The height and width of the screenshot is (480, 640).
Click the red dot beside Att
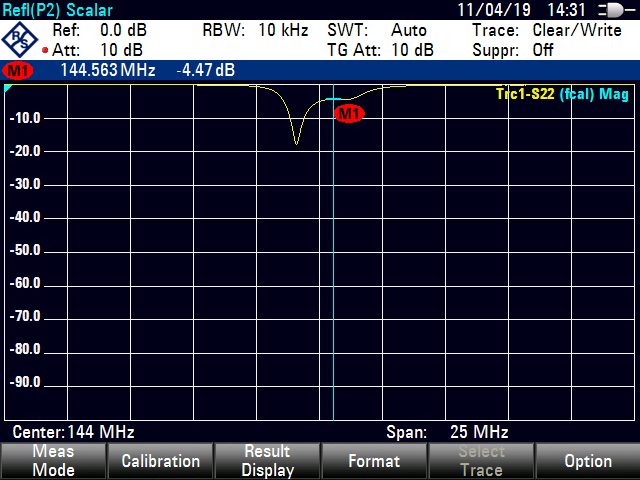pyautogui.click(x=46, y=50)
